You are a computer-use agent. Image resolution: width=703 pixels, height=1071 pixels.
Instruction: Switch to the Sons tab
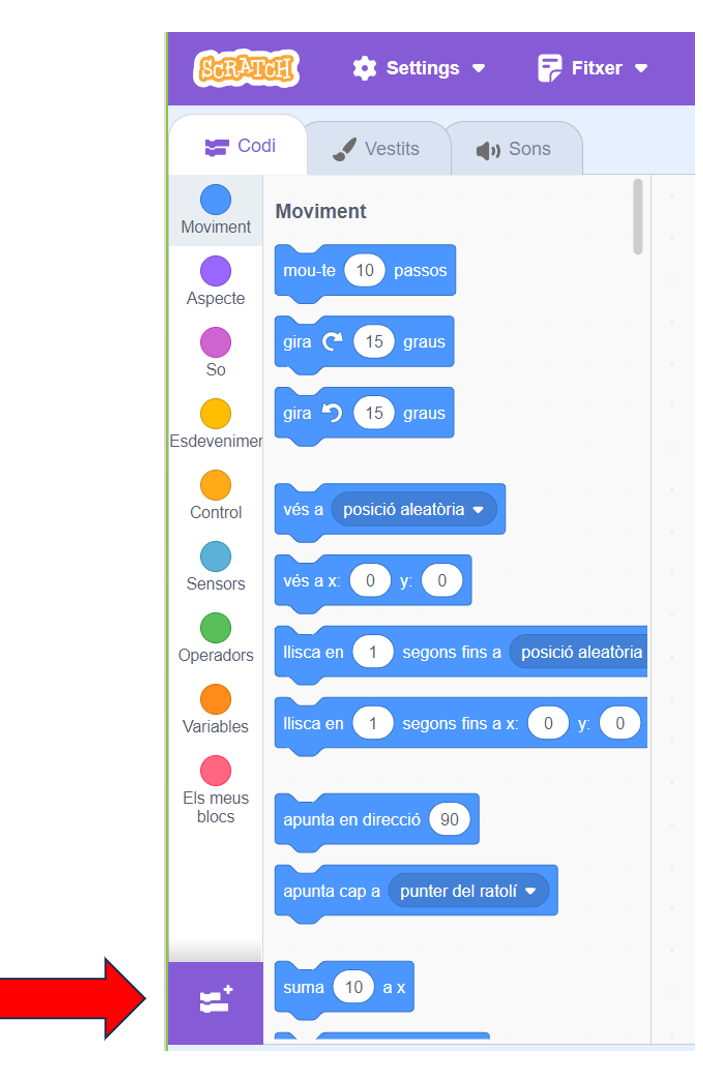(514, 149)
